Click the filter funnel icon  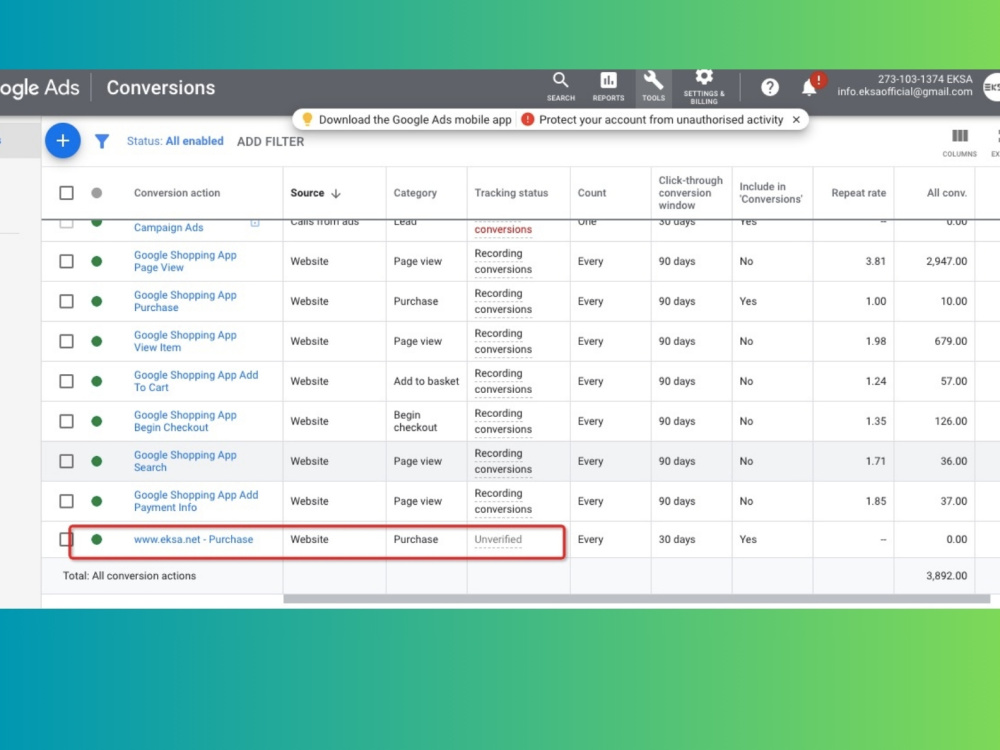click(102, 141)
